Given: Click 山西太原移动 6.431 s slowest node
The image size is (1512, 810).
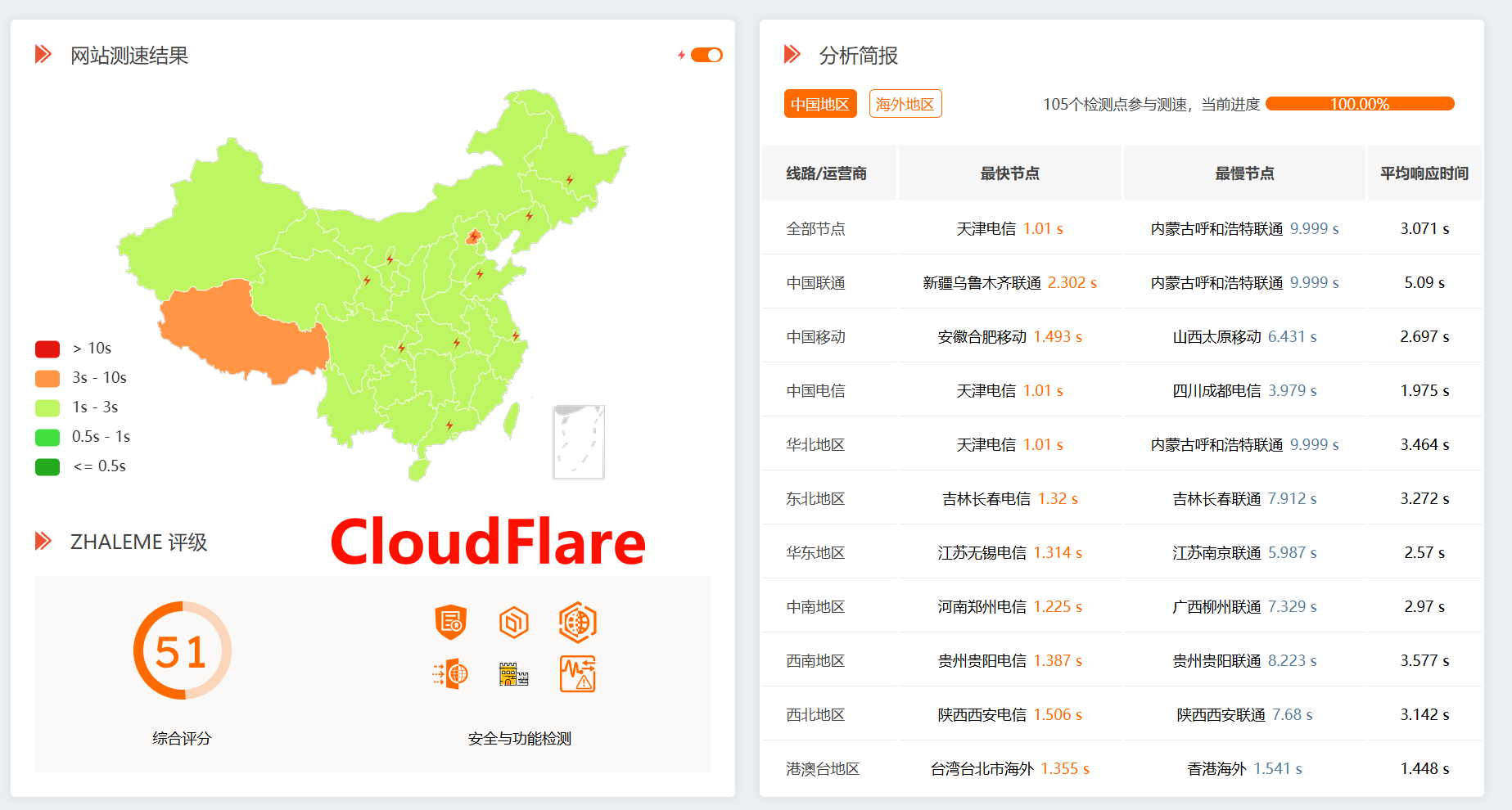Looking at the screenshot, I should [1244, 337].
